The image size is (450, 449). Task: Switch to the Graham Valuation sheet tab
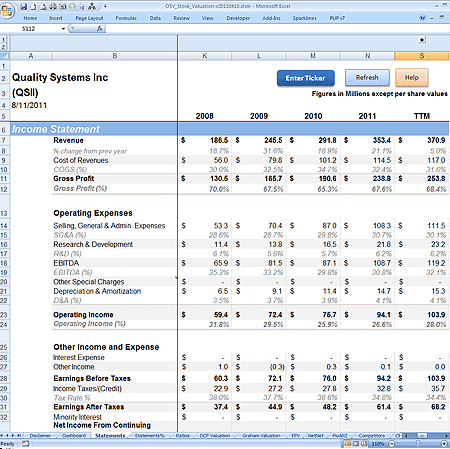tap(261, 435)
